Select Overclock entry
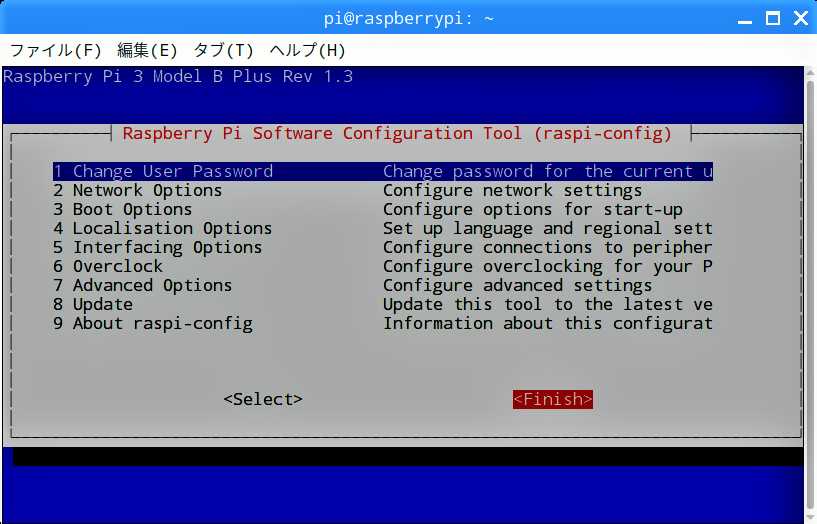 tap(382, 267)
